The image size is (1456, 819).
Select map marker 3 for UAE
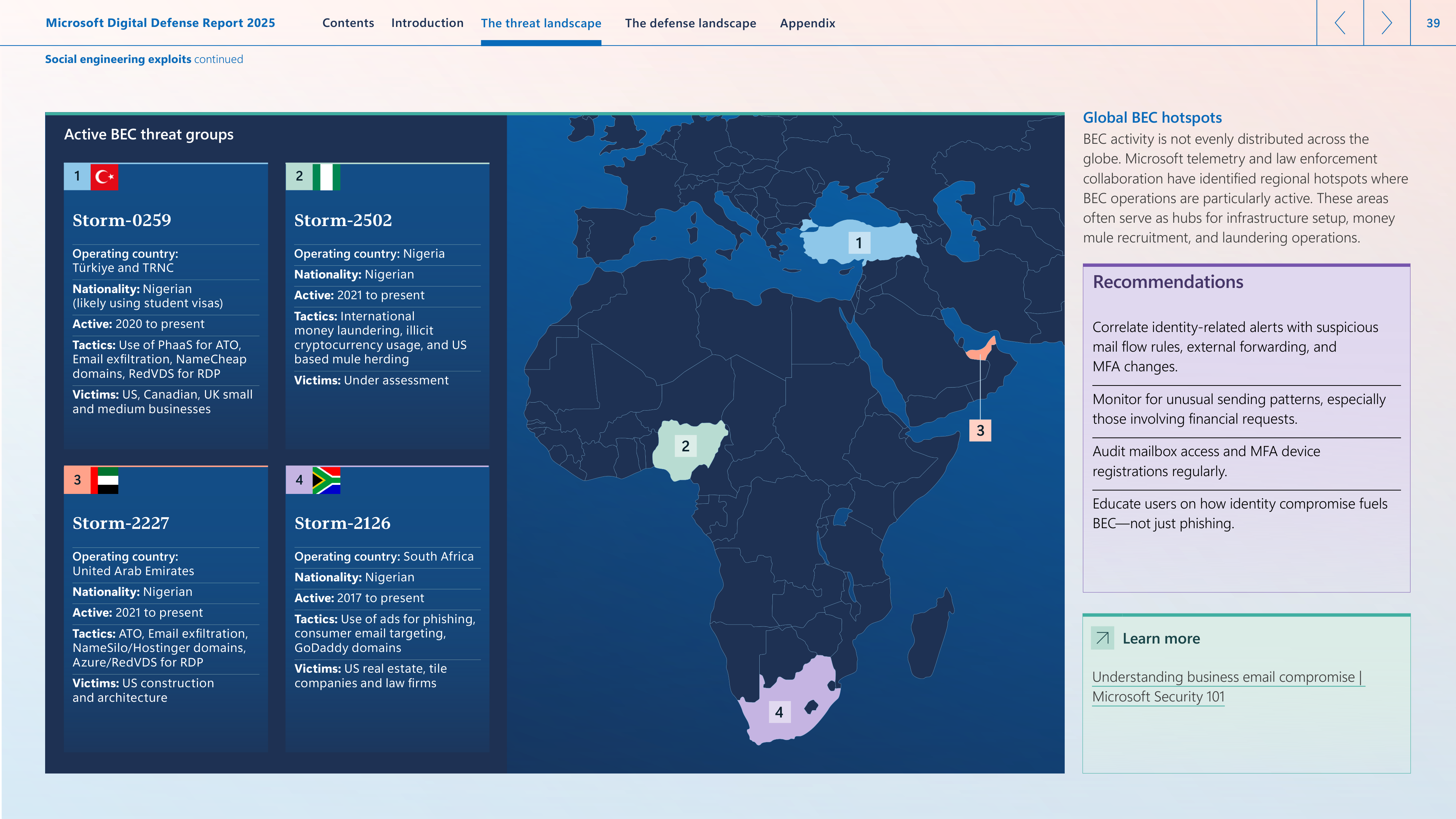point(981,431)
